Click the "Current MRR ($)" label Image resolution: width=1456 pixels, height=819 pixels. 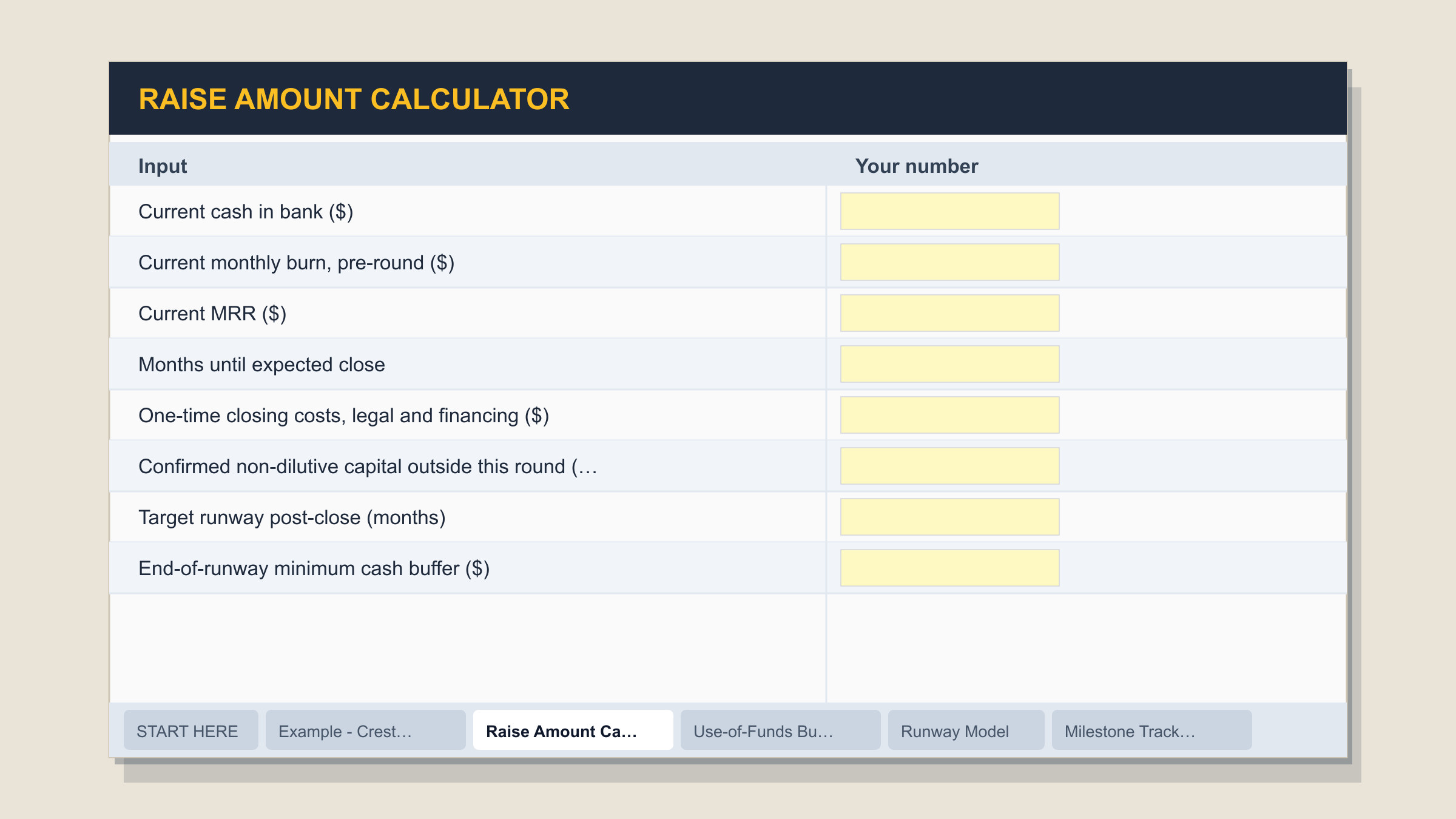pyautogui.click(x=212, y=314)
